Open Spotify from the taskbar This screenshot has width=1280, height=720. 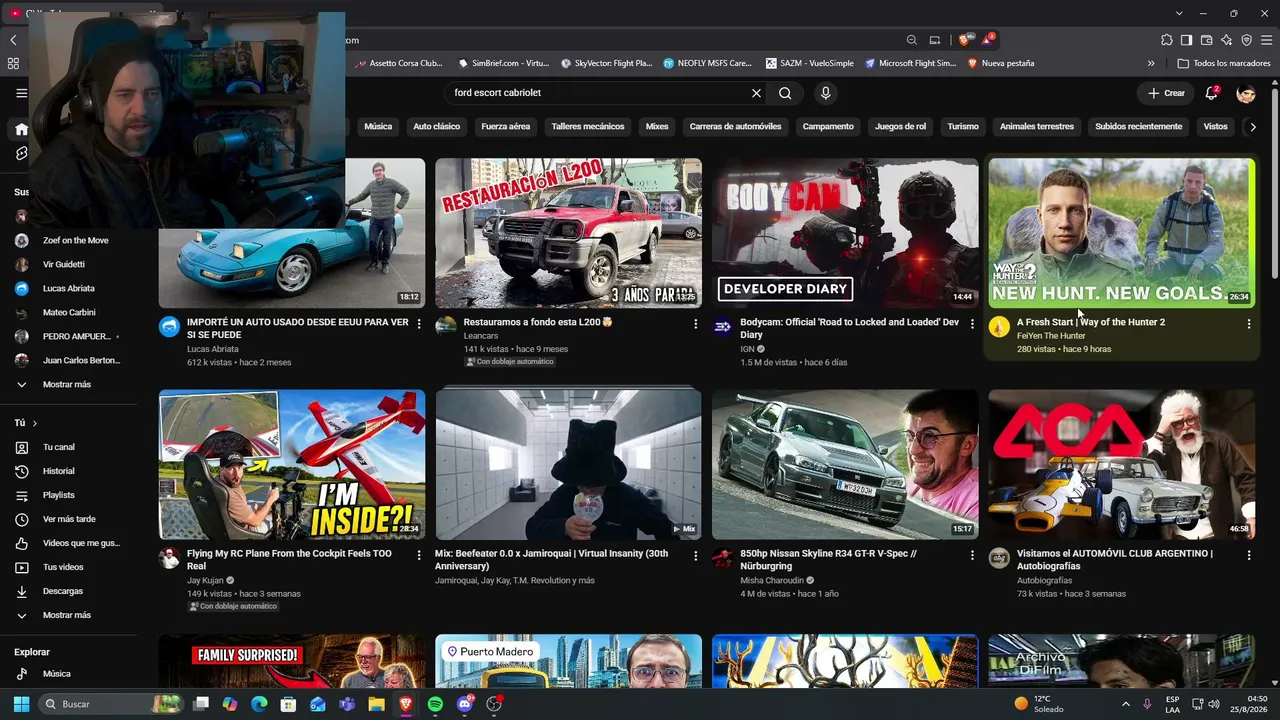[x=435, y=704]
